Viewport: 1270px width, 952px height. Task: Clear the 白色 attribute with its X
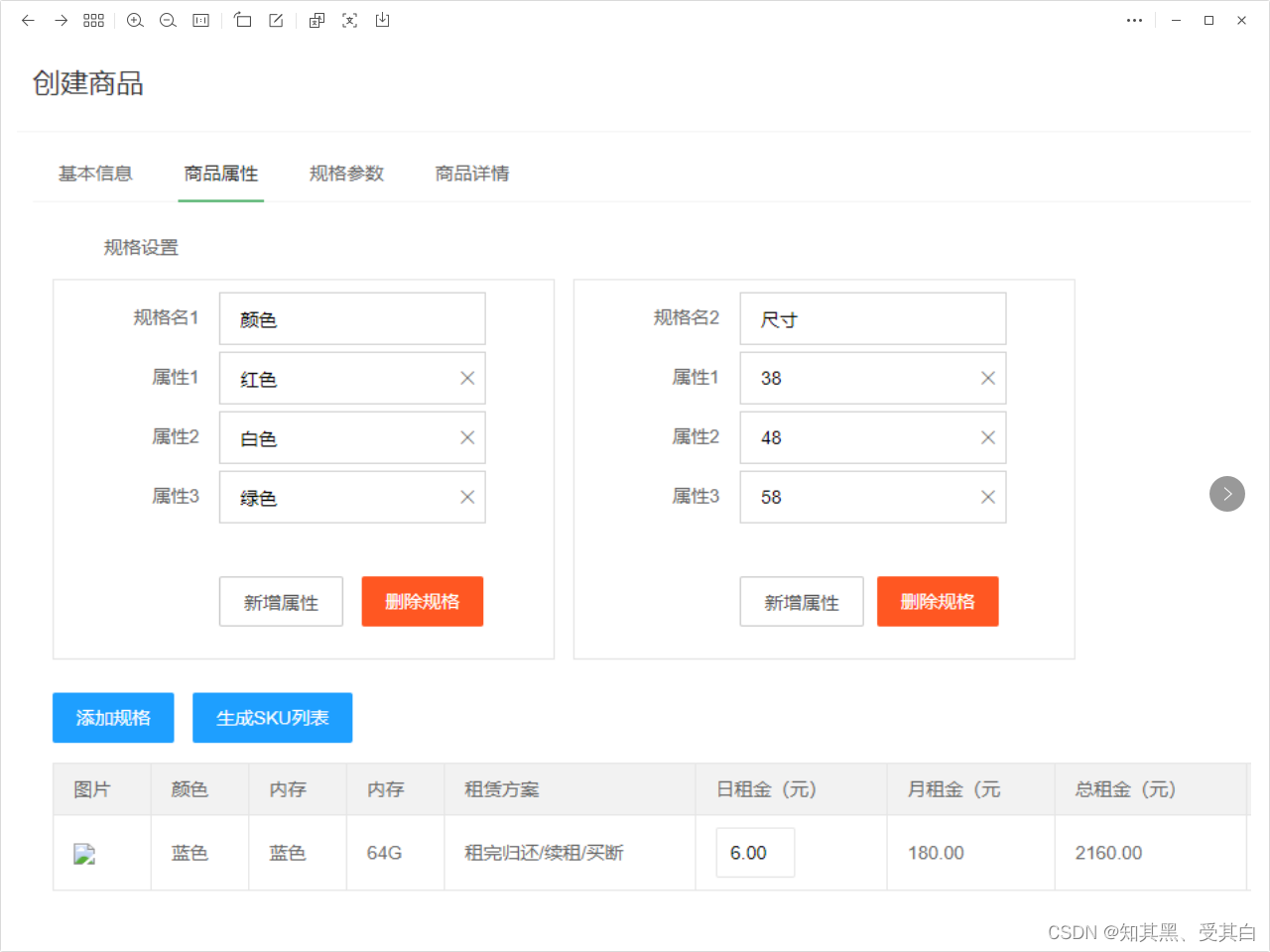(467, 437)
